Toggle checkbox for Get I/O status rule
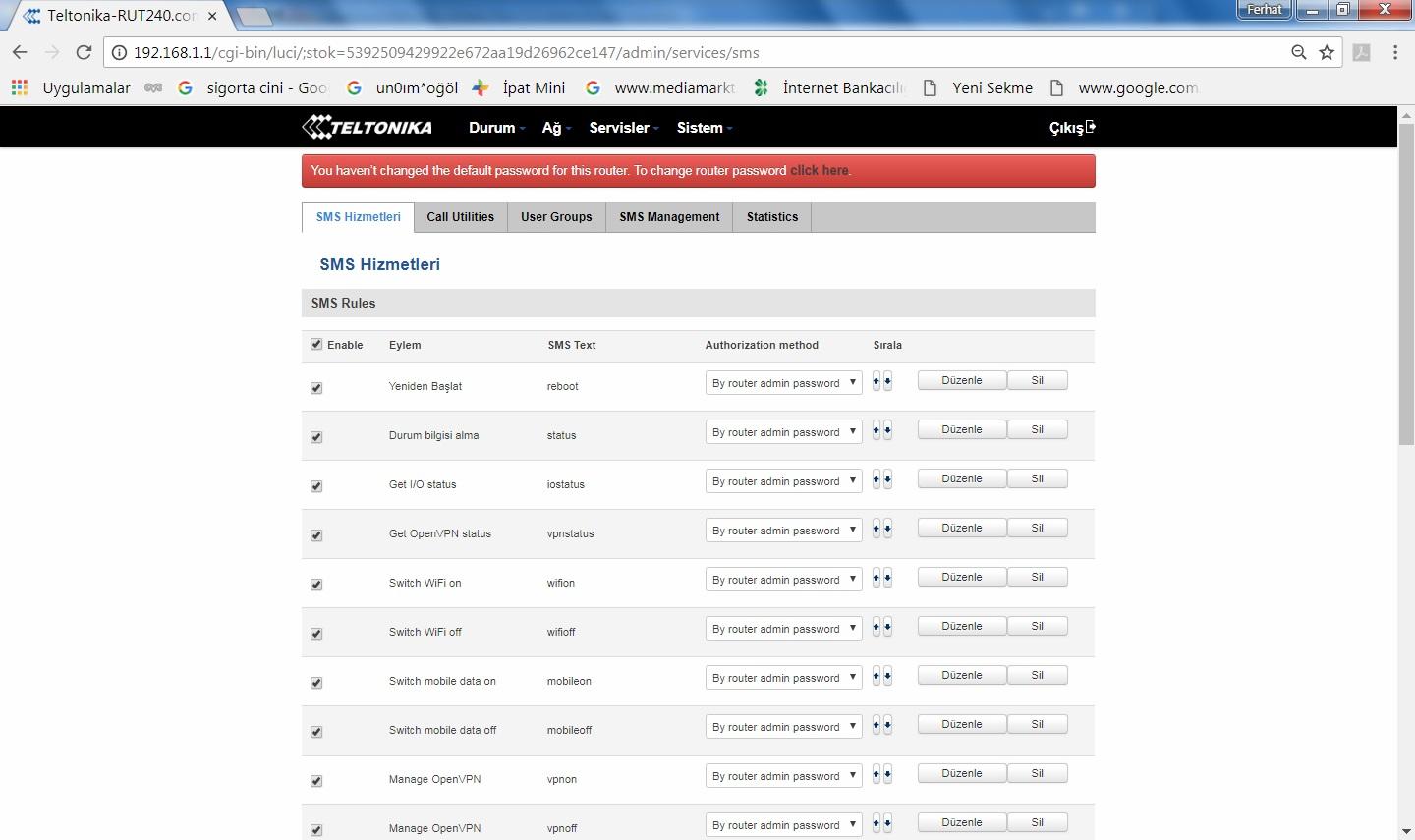This screenshot has height=840, width=1415. (316, 486)
